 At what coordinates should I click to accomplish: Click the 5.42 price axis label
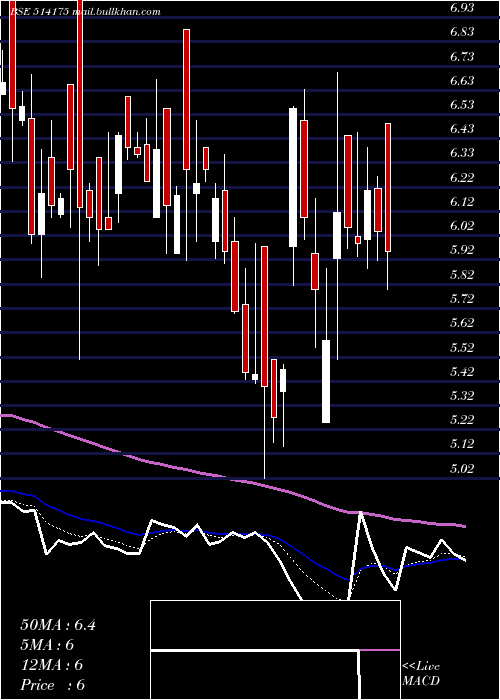[462, 371]
